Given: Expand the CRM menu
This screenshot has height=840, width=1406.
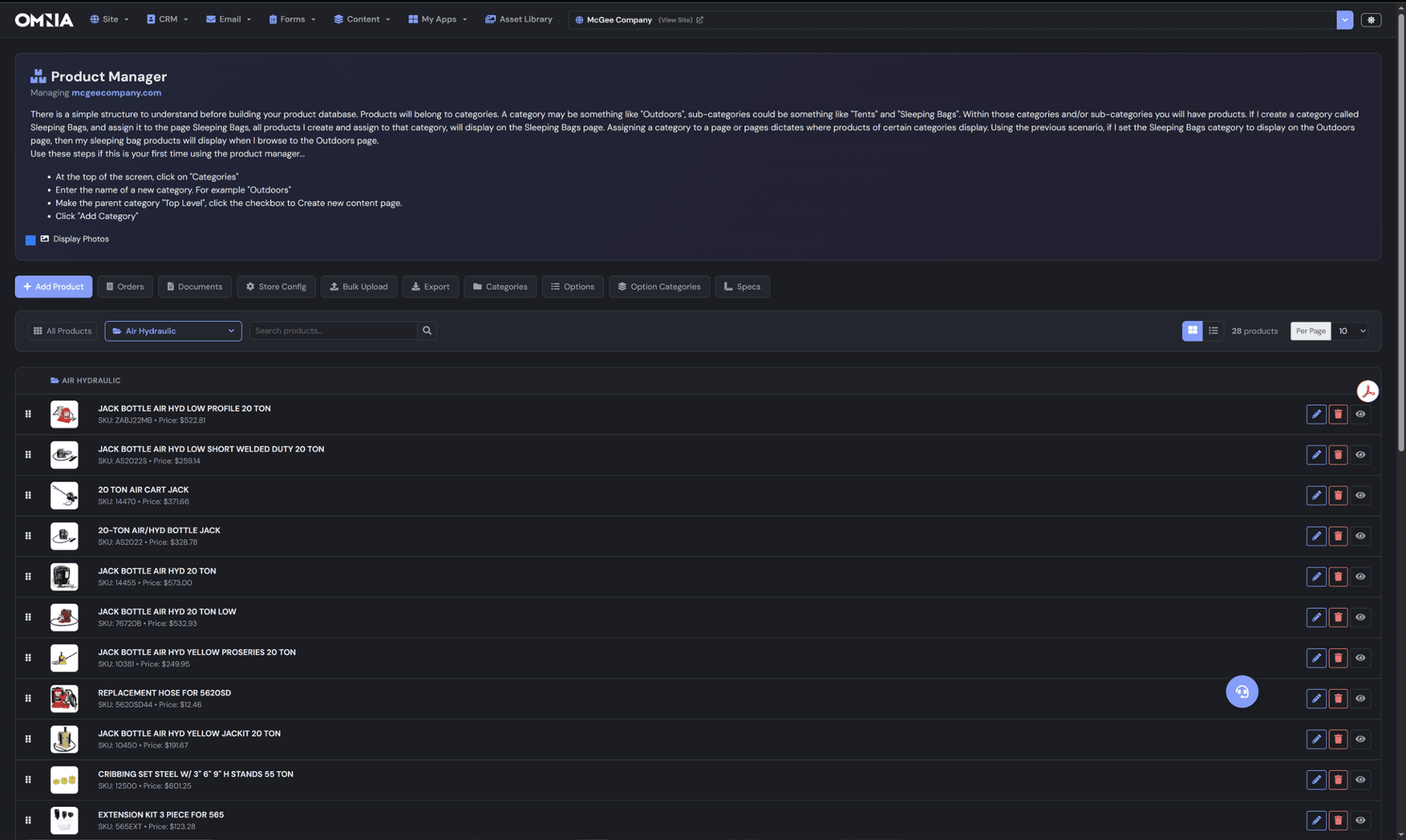Looking at the screenshot, I should coord(167,20).
